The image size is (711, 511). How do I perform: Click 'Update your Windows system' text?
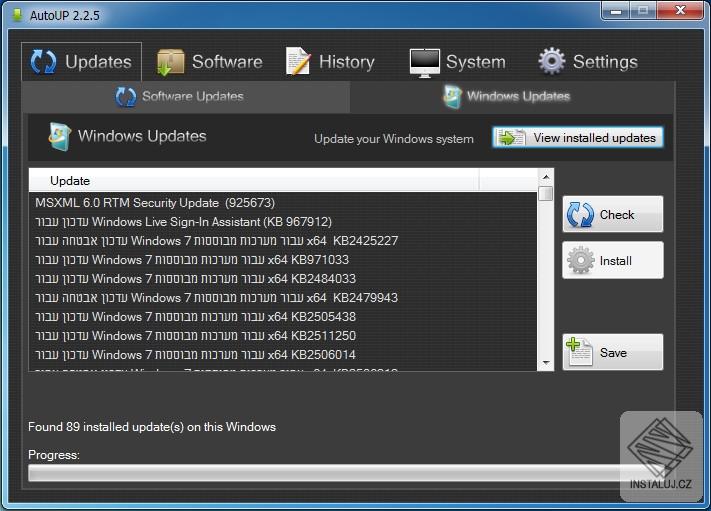click(x=394, y=139)
